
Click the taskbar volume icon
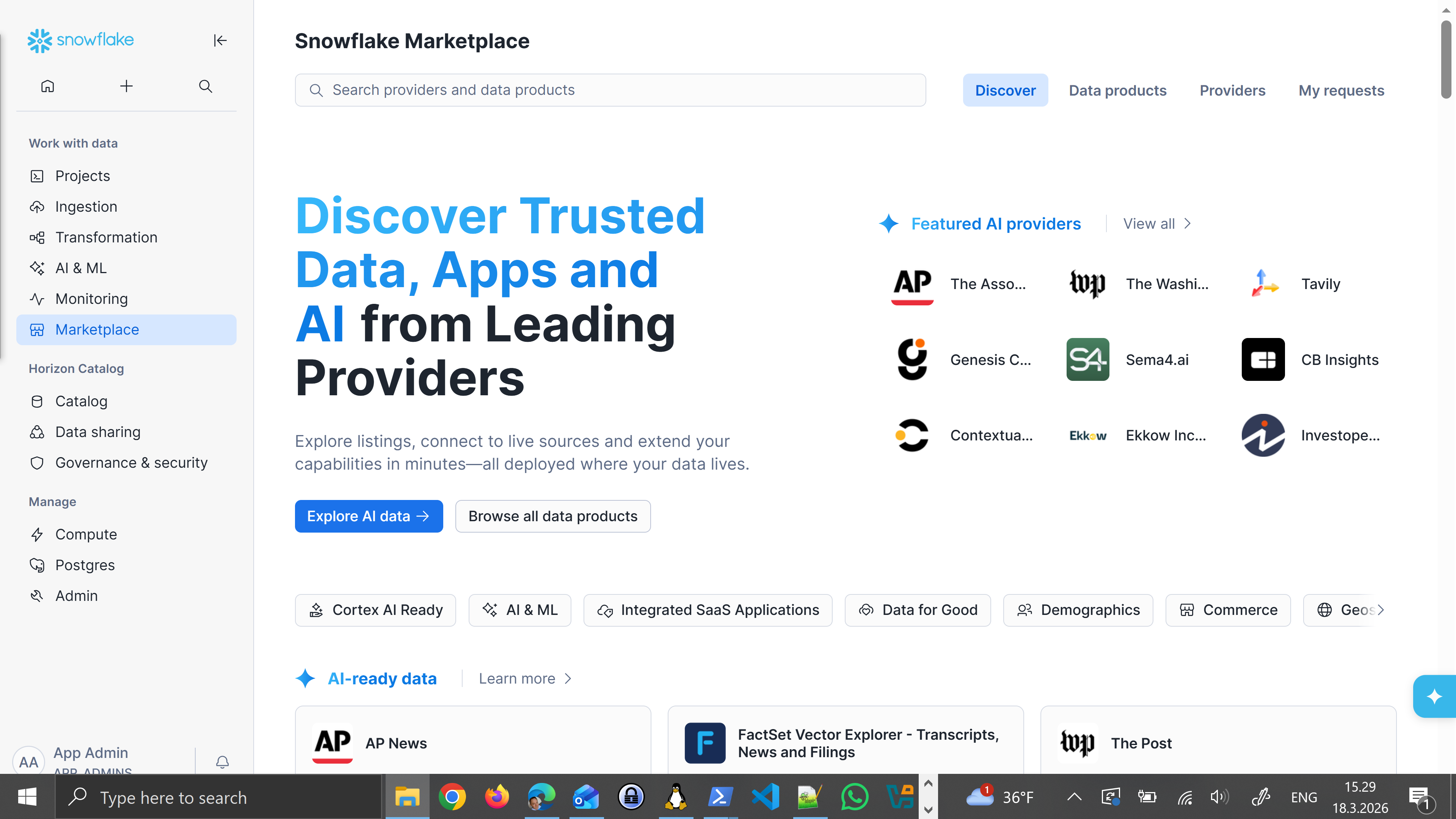1219,797
